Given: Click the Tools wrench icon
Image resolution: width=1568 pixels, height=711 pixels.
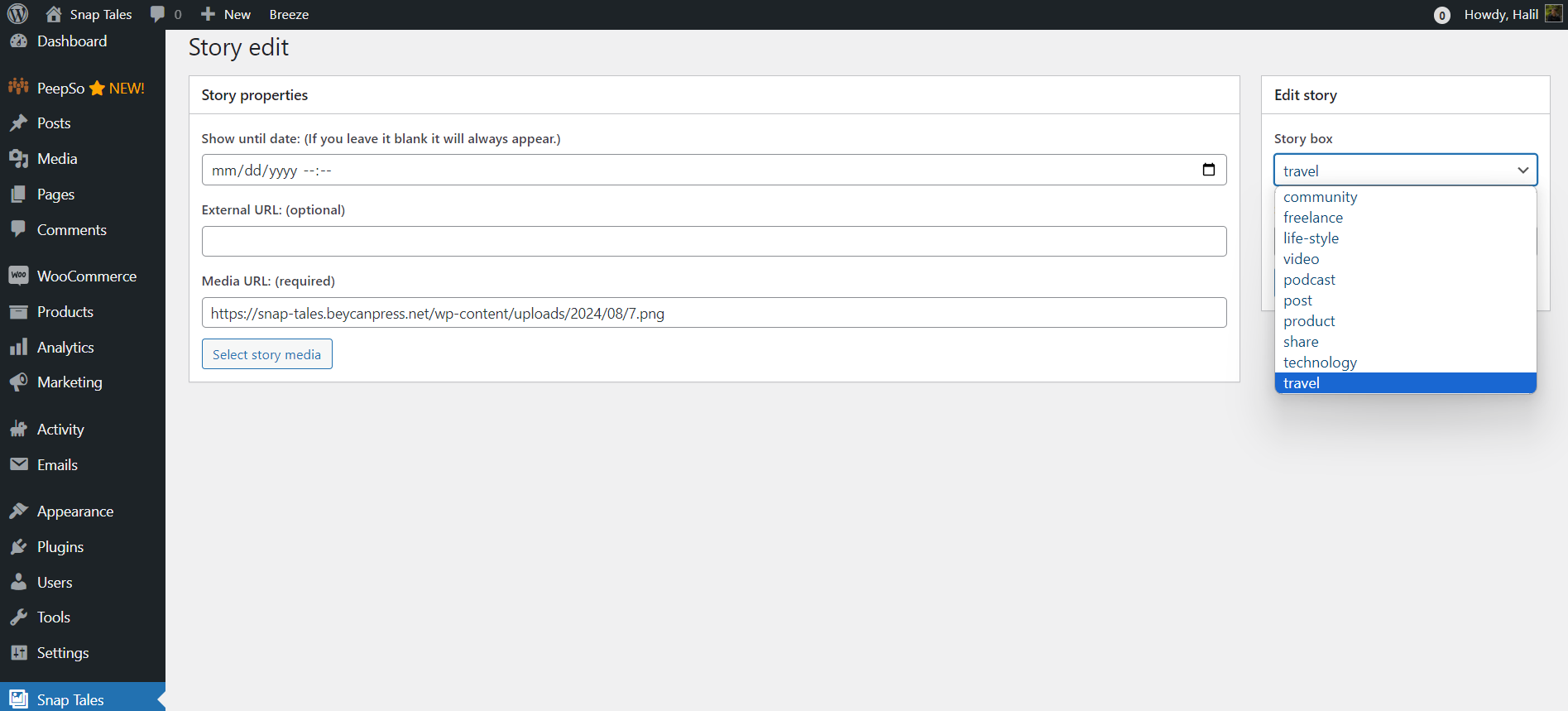Looking at the screenshot, I should pyautogui.click(x=18, y=617).
